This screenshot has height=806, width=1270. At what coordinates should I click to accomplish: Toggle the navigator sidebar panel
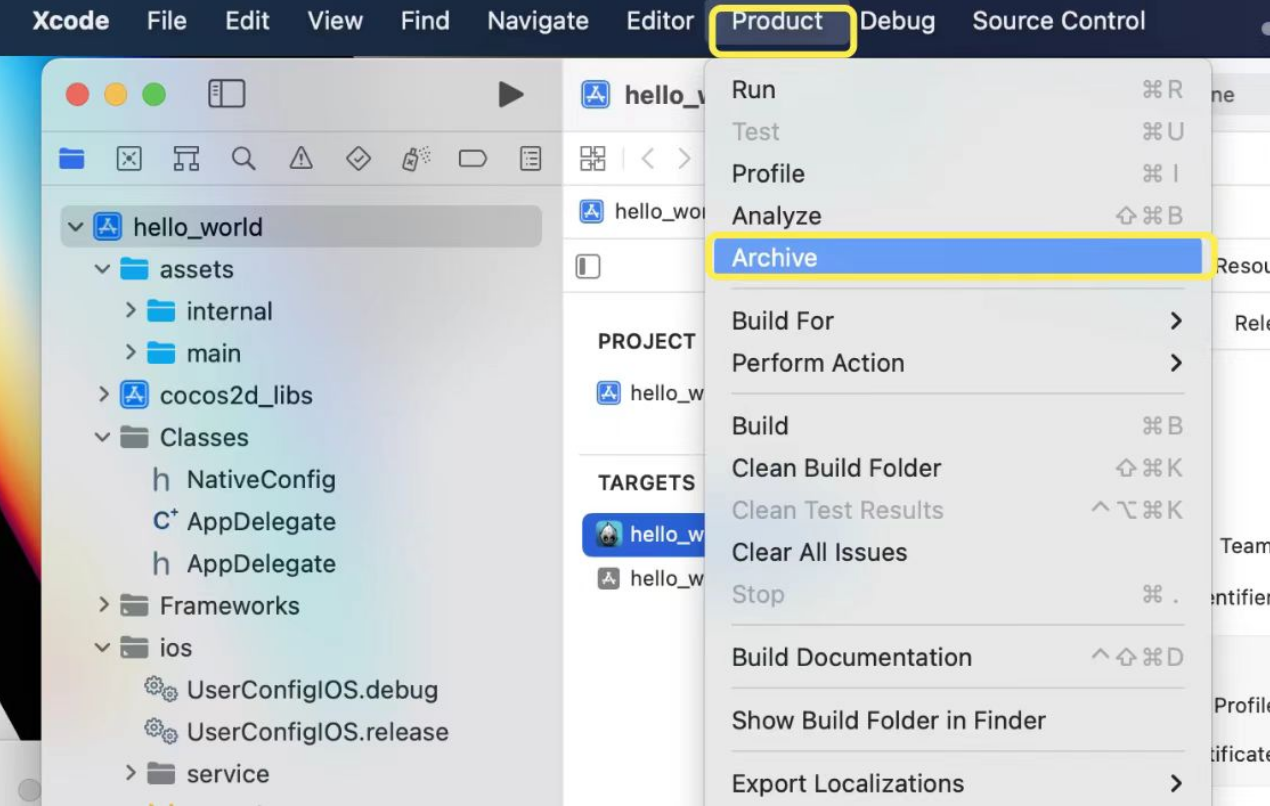[x=226, y=94]
